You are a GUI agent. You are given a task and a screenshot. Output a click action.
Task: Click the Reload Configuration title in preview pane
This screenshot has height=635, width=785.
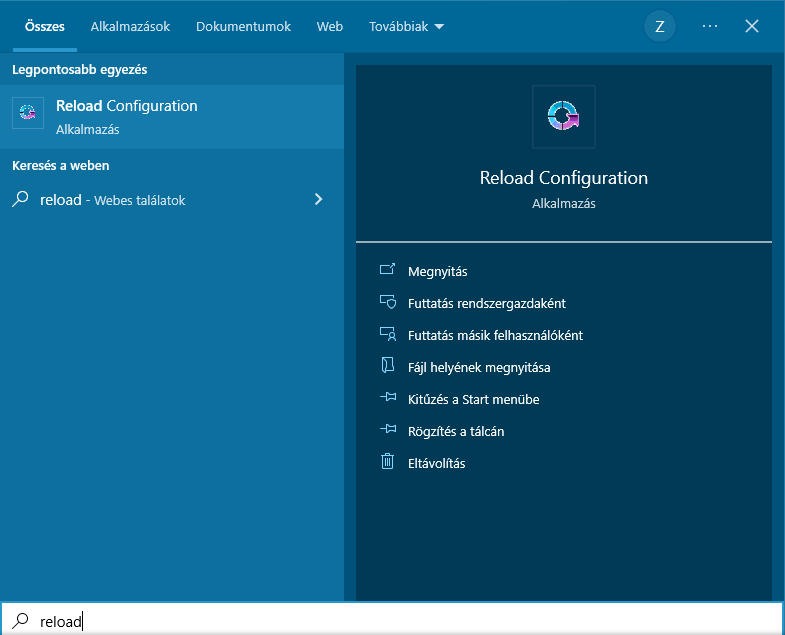(564, 178)
